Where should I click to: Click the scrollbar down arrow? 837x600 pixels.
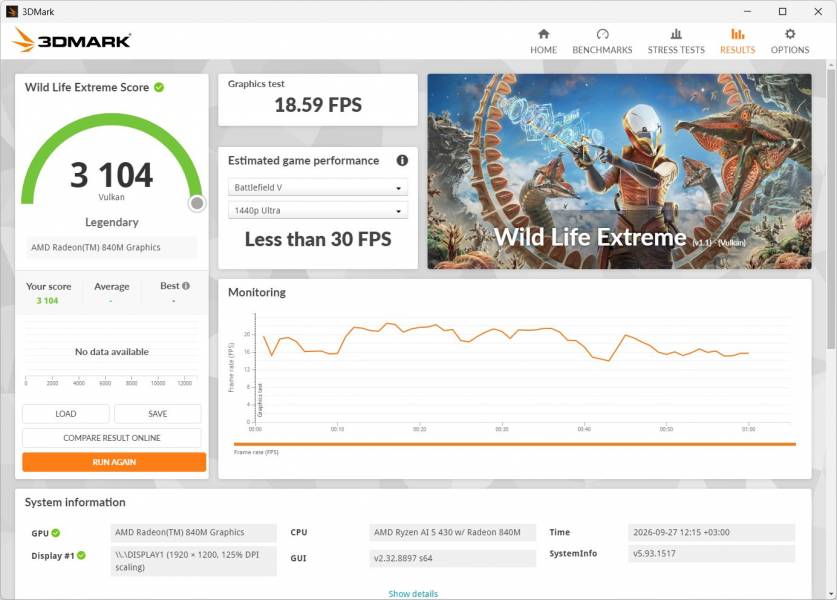pos(831,594)
